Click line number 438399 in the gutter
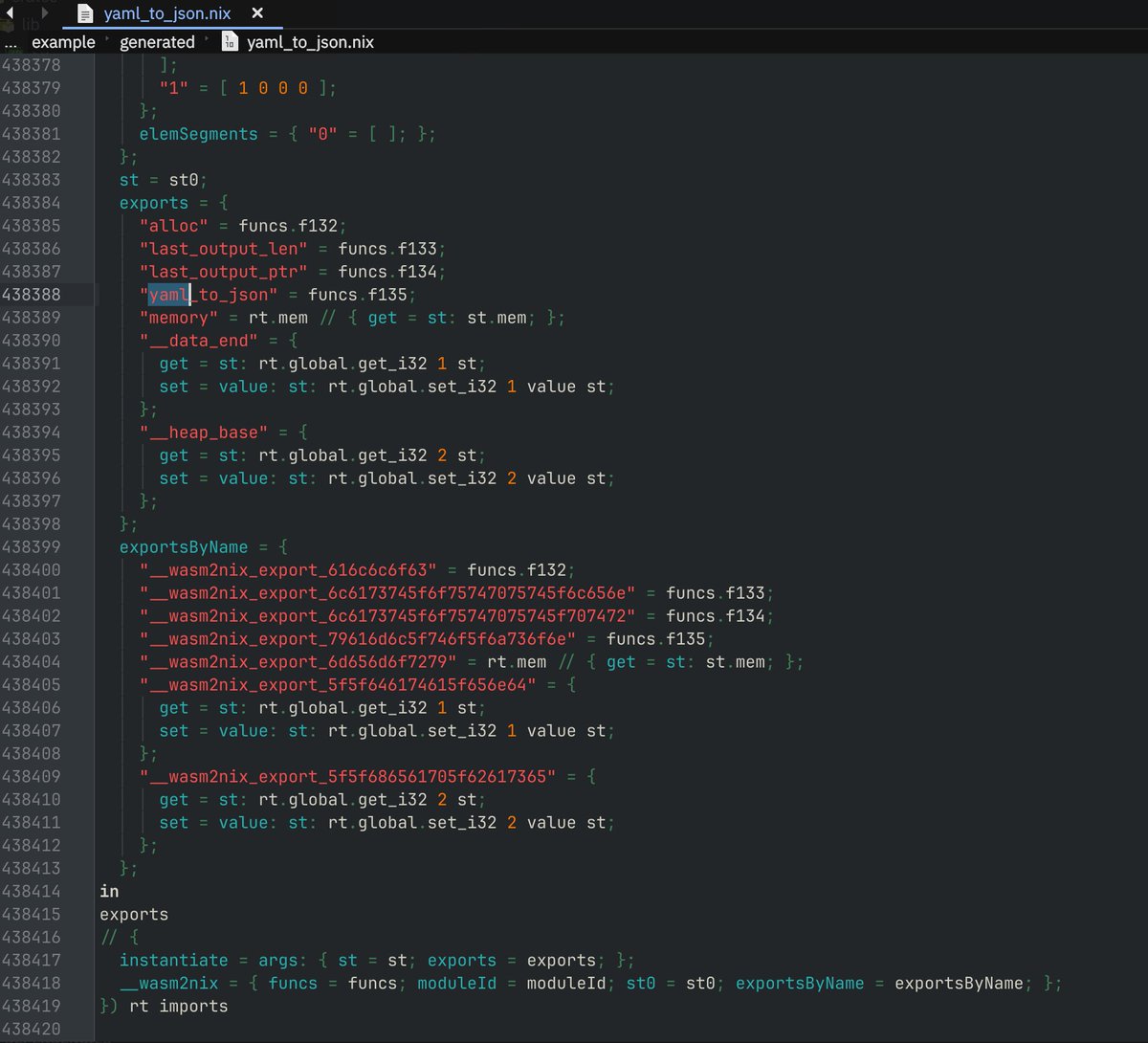 (x=31, y=547)
